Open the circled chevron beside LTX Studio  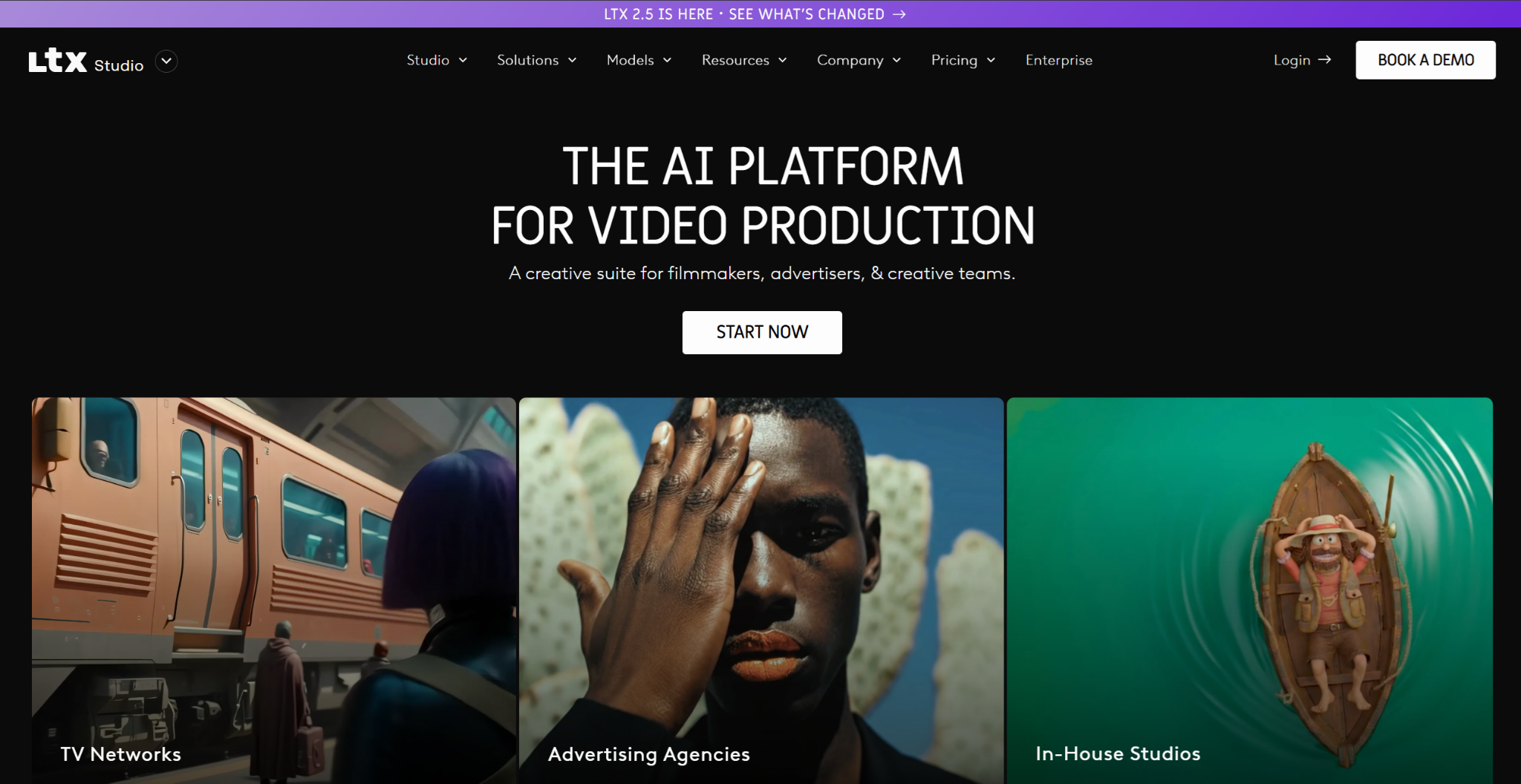tap(166, 61)
